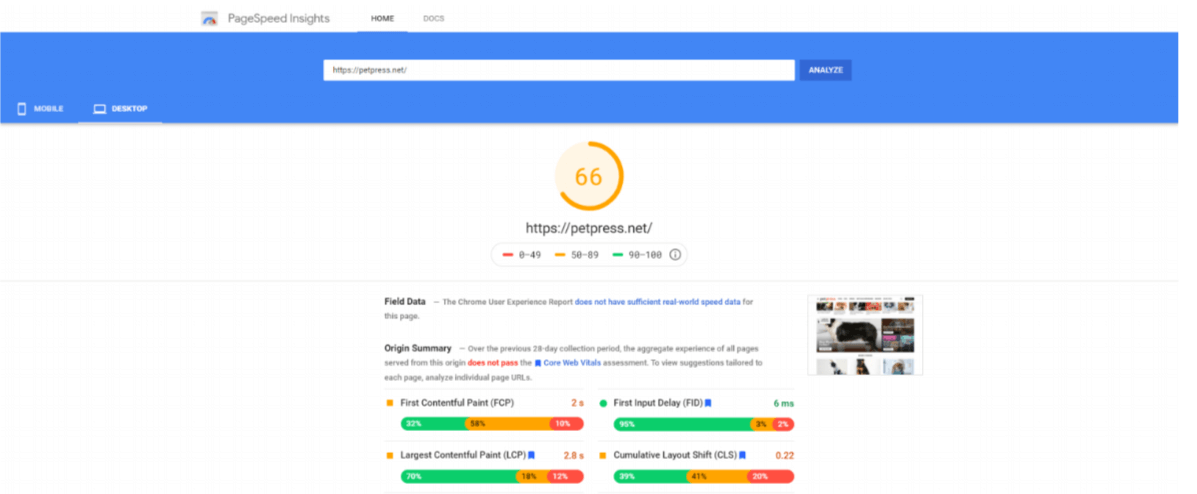
Task: Click the 2 s FCP value
Action: 576,402
